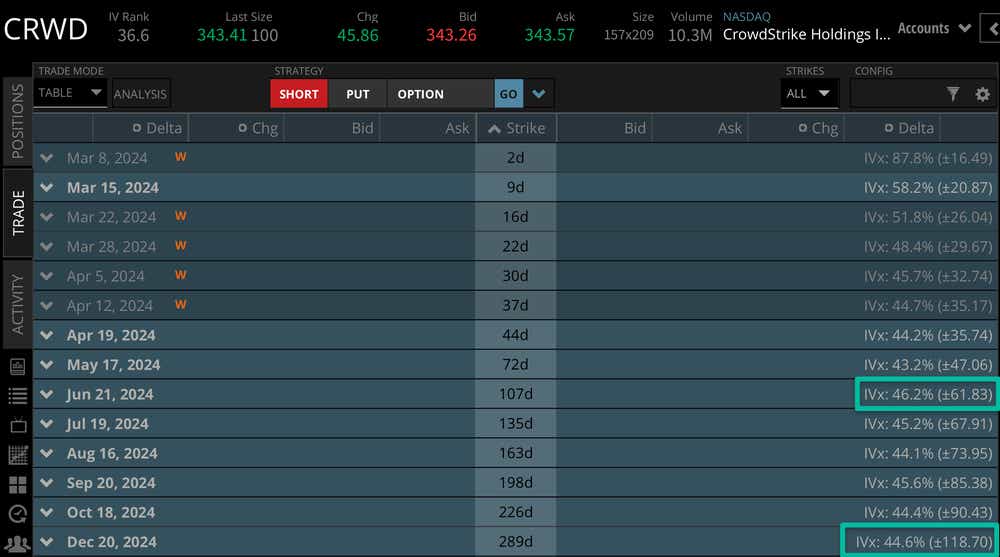This screenshot has height=557, width=1000.
Task: Select the Aug 16, 2024 expiration label
Action: (x=112, y=454)
